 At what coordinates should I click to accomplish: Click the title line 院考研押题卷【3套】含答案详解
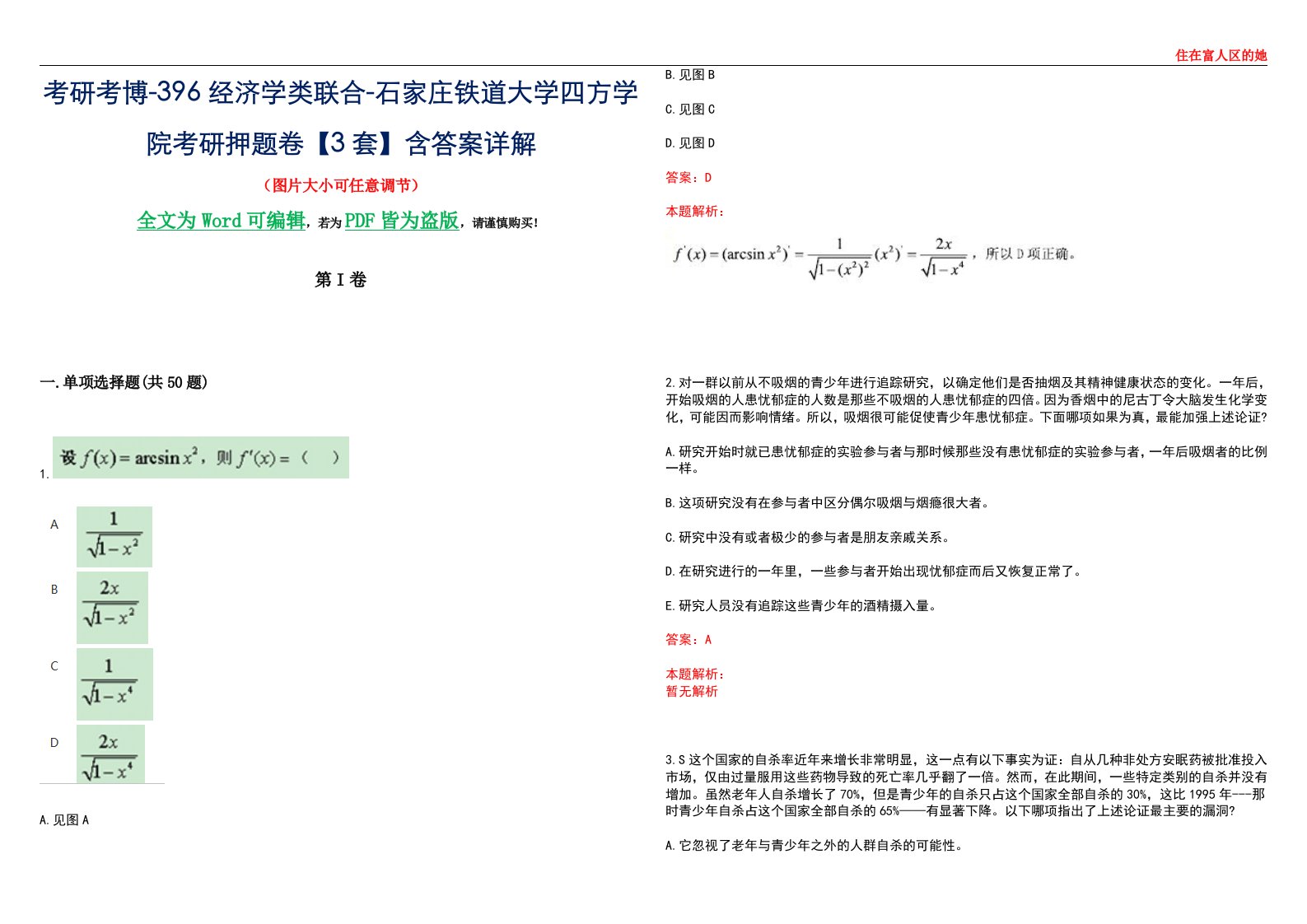point(341,143)
